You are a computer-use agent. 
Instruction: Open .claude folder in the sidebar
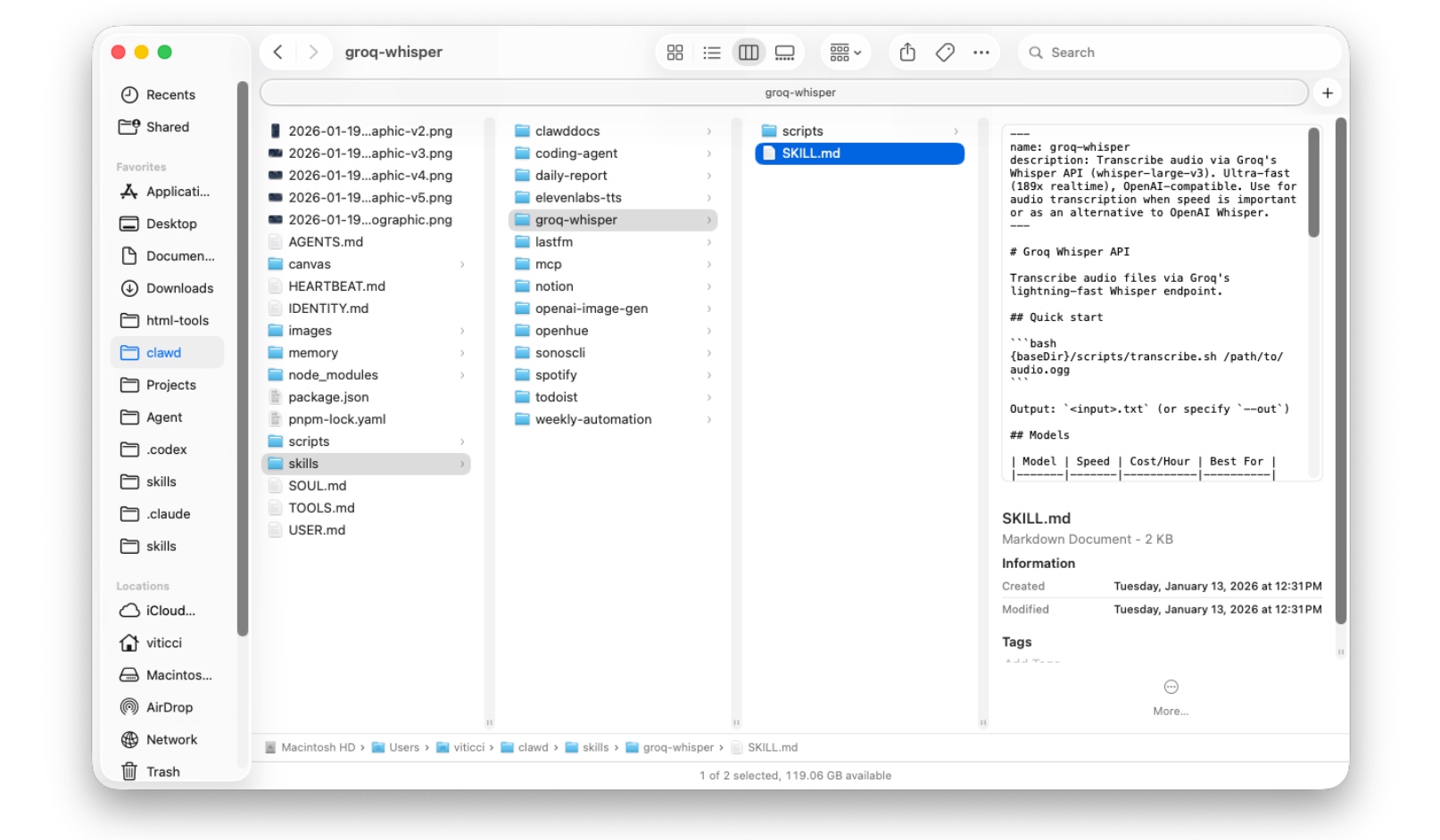pos(170,514)
